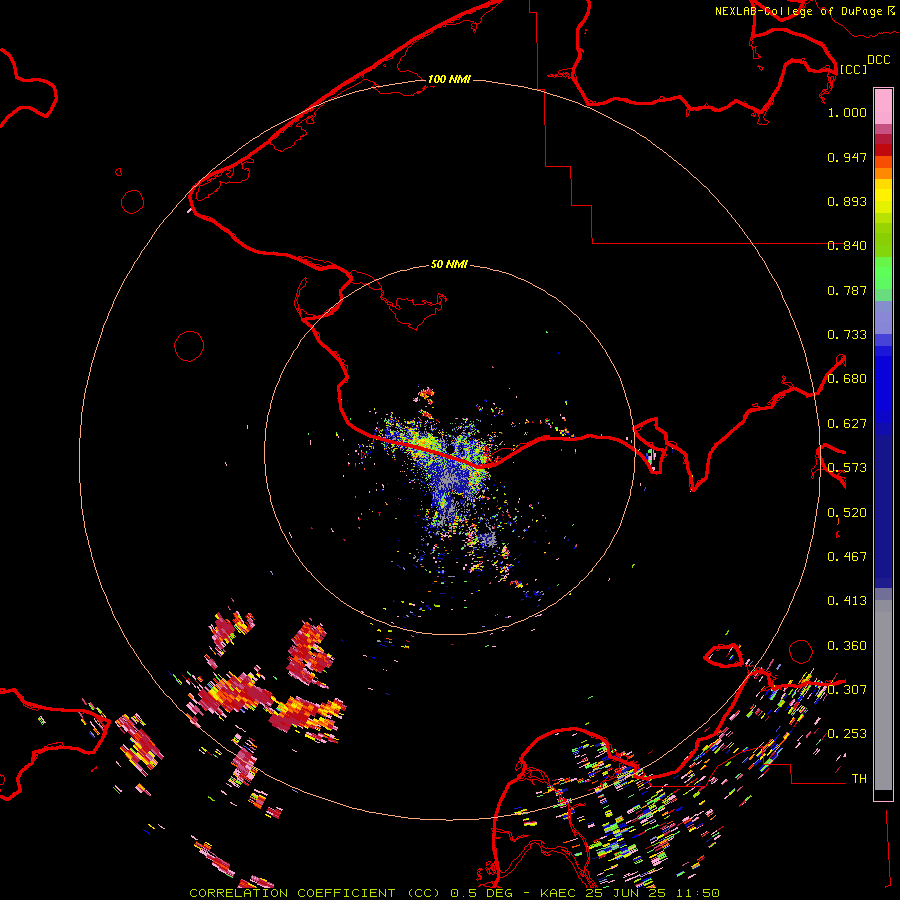This screenshot has width=900, height=900.
Task: Click the 100 NMI range ring label
Action: coord(449,79)
